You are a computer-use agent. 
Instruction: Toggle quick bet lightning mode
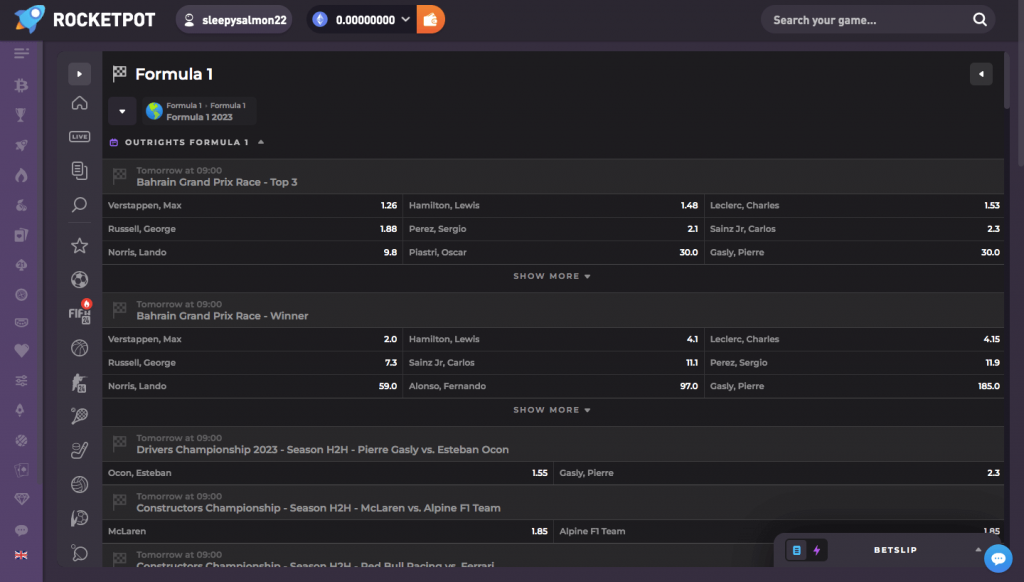[x=817, y=551]
